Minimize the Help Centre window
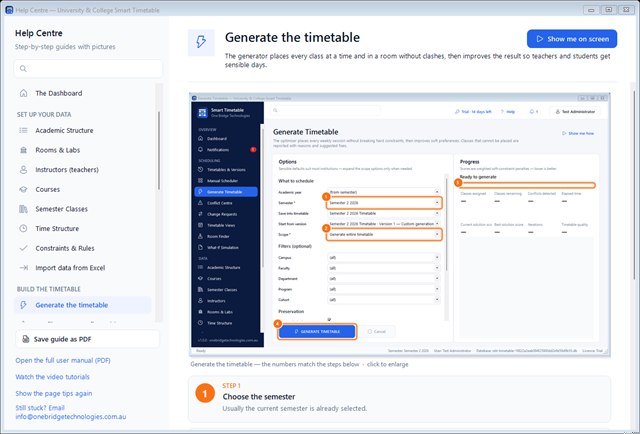This screenshot has width=640, height=434. [591, 10]
